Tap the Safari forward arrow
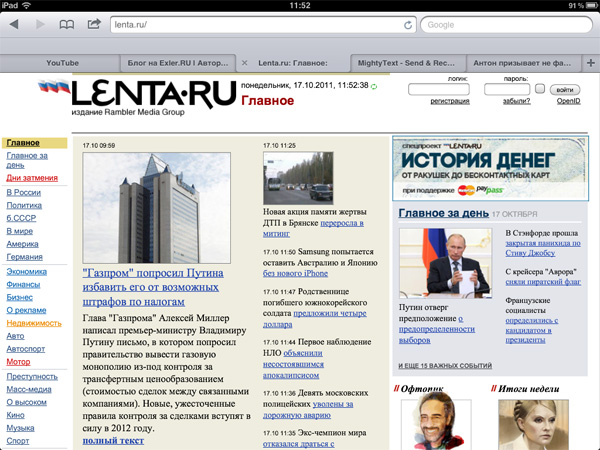The height and width of the screenshot is (450, 600). tap(40, 23)
